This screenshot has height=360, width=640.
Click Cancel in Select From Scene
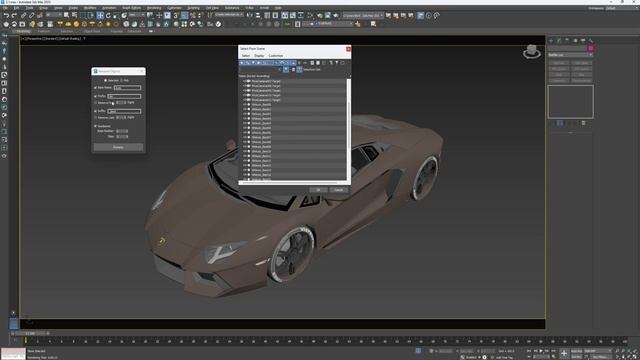[339, 190]
